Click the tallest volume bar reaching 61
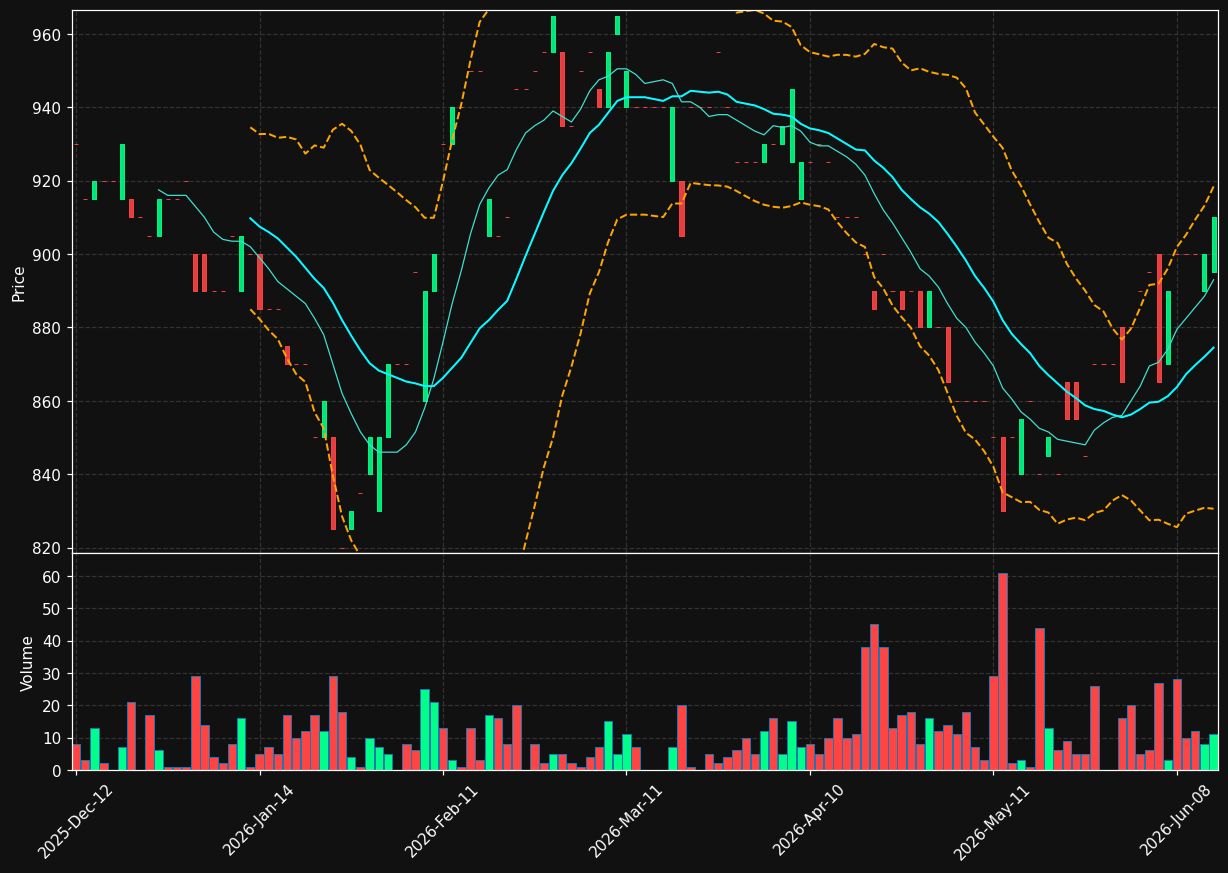Viewport: 1228px width, 873px height. [1003, 671]
